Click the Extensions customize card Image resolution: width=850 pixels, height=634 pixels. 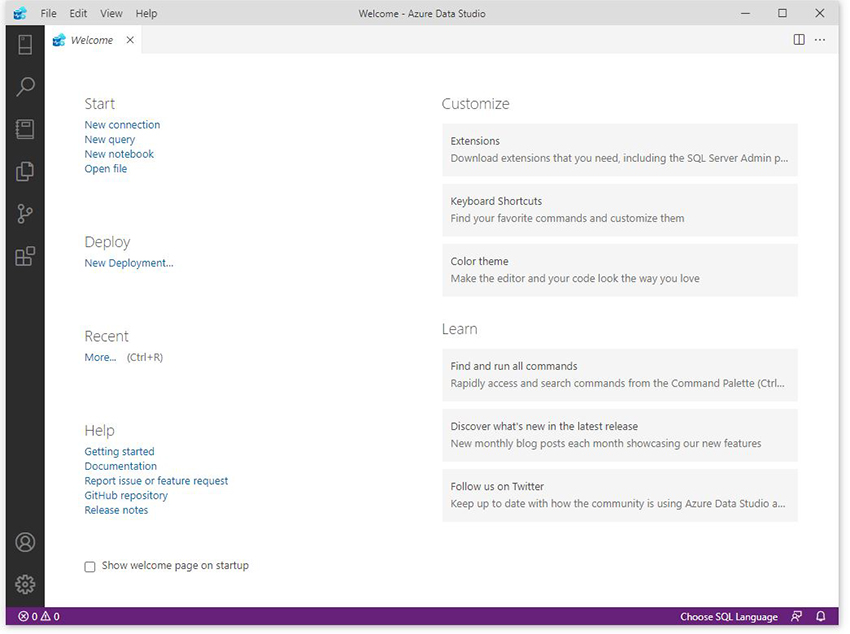click(620, 150)
